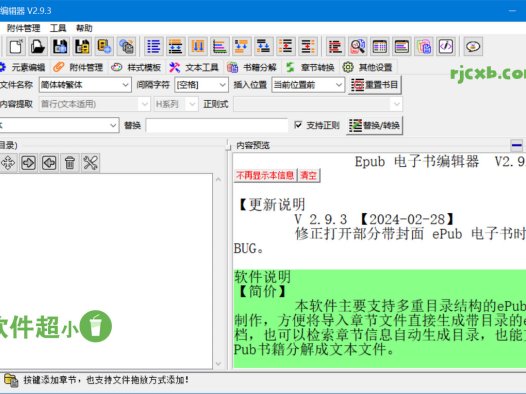Click the coloured copy-pages toolbar icon
The width and height of the screenshot is (526, 394).
tap(424, 46)
